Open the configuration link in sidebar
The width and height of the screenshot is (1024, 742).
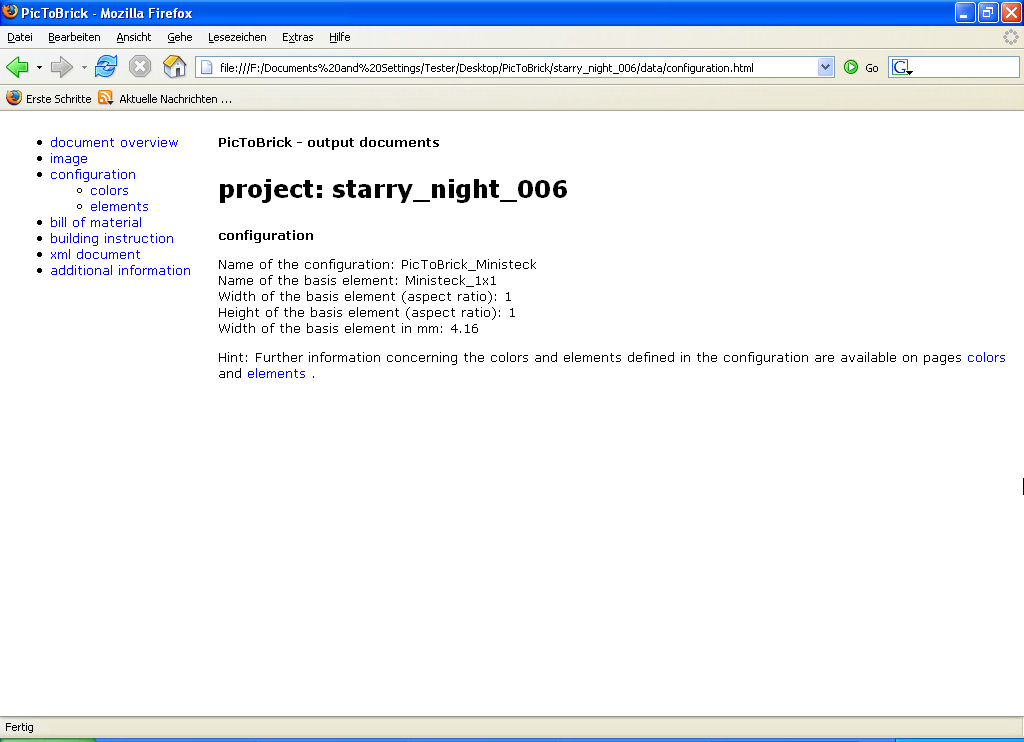click(93, 174)
